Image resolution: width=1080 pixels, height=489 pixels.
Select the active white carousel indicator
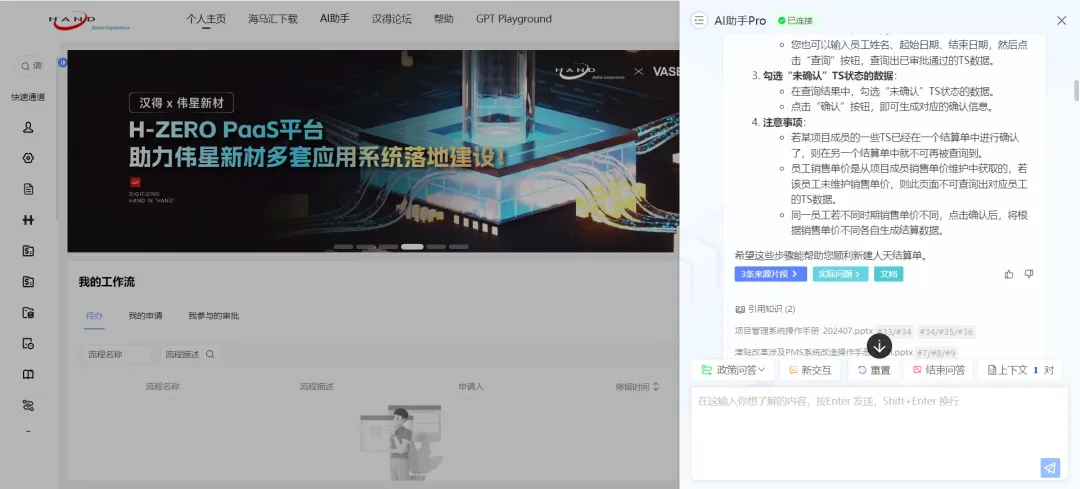tap(412, 247)
